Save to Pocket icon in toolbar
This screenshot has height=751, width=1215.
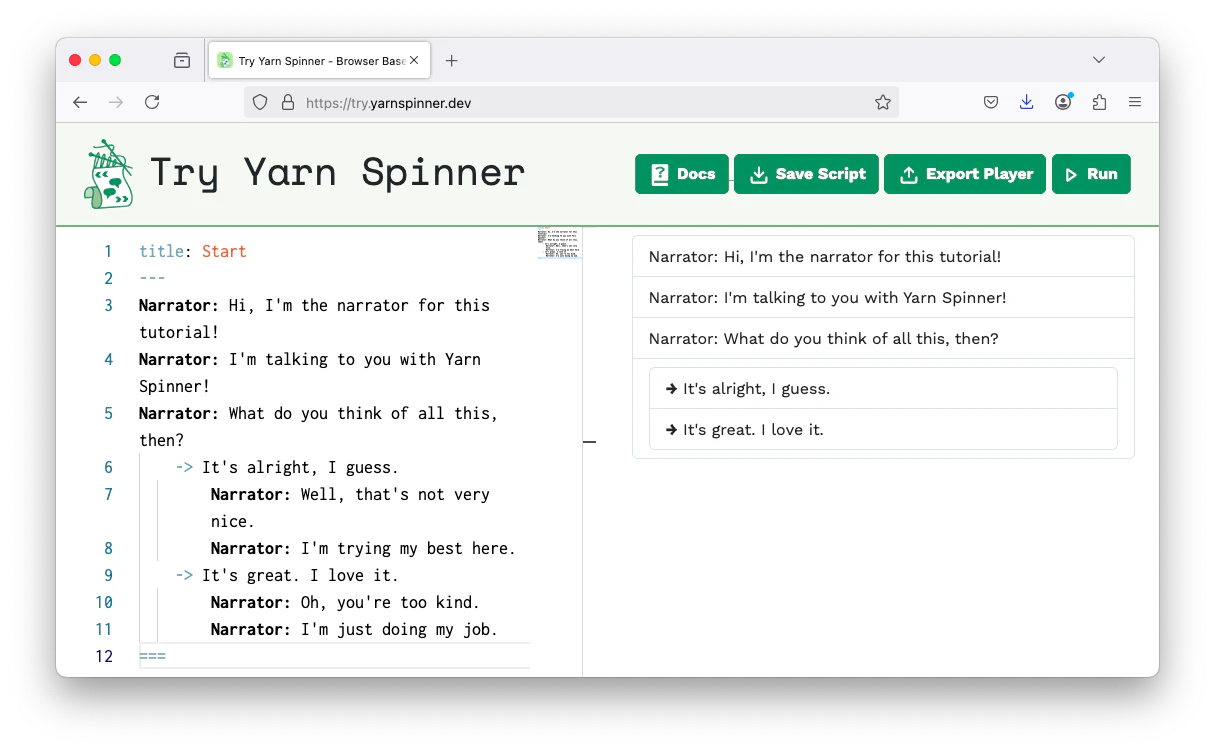[x=990, y=102]
